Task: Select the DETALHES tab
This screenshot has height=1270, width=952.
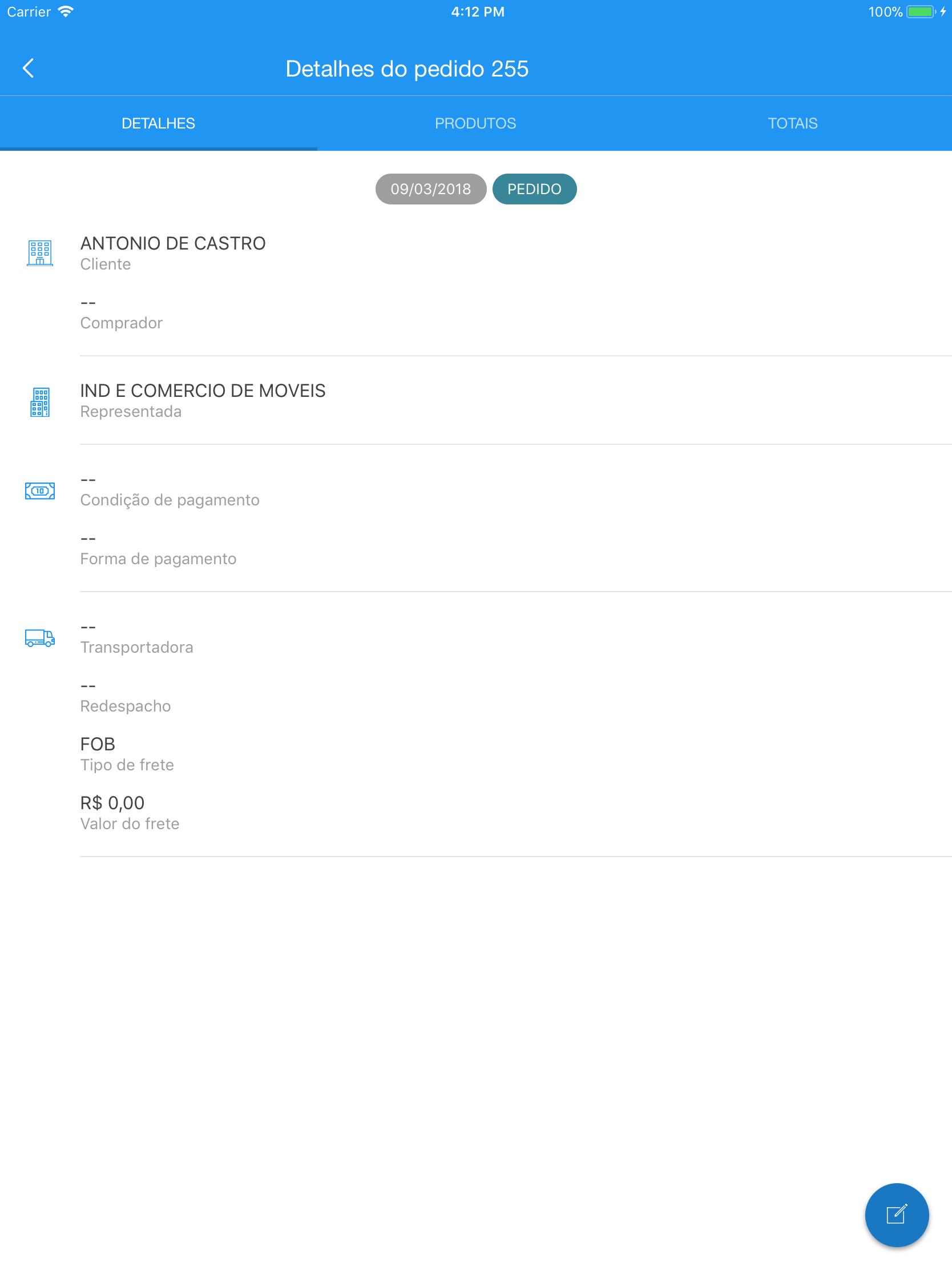Action: [x=158, y=122]
